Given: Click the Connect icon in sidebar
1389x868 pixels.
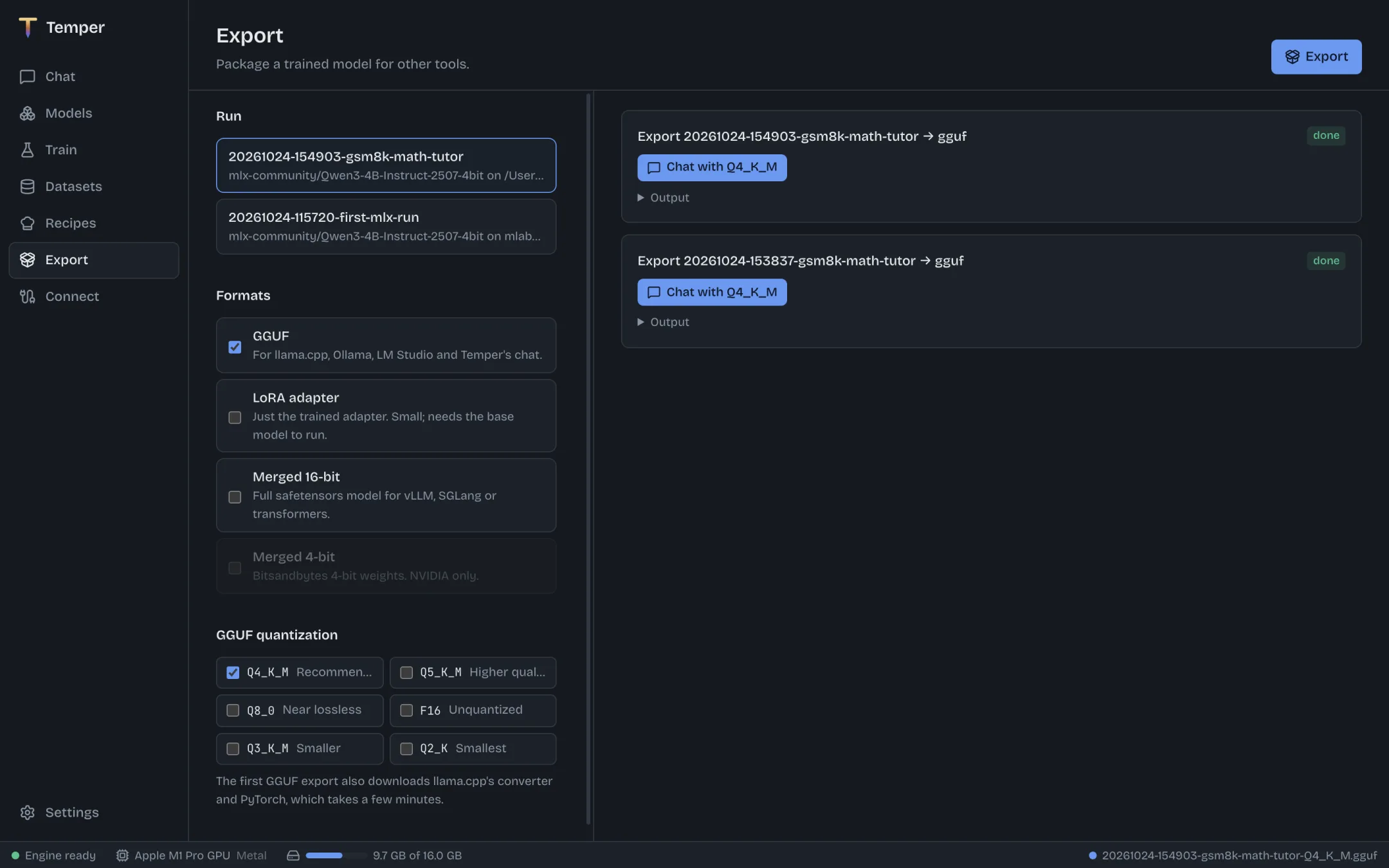Looking at the screenshot, I should click(27, 296).
